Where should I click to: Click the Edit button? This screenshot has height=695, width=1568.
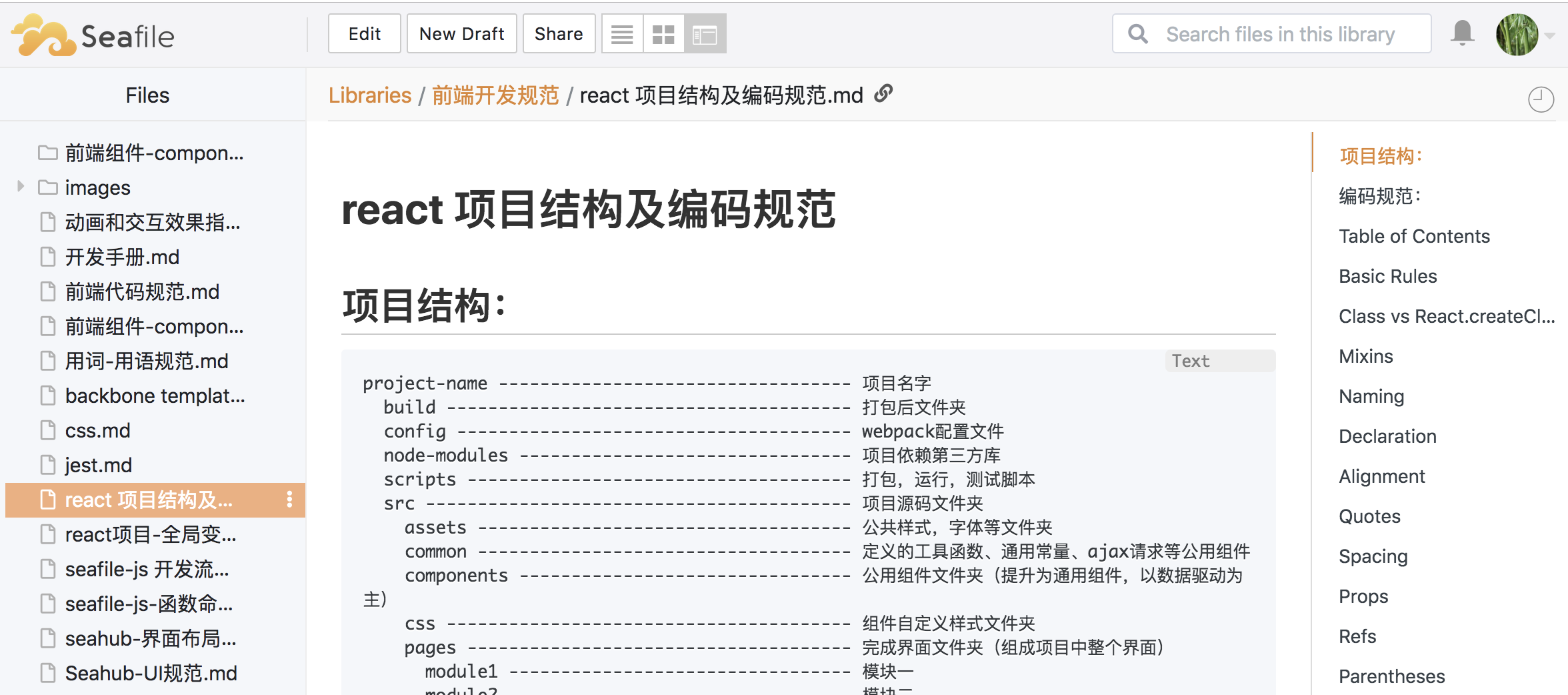point(364,34)
